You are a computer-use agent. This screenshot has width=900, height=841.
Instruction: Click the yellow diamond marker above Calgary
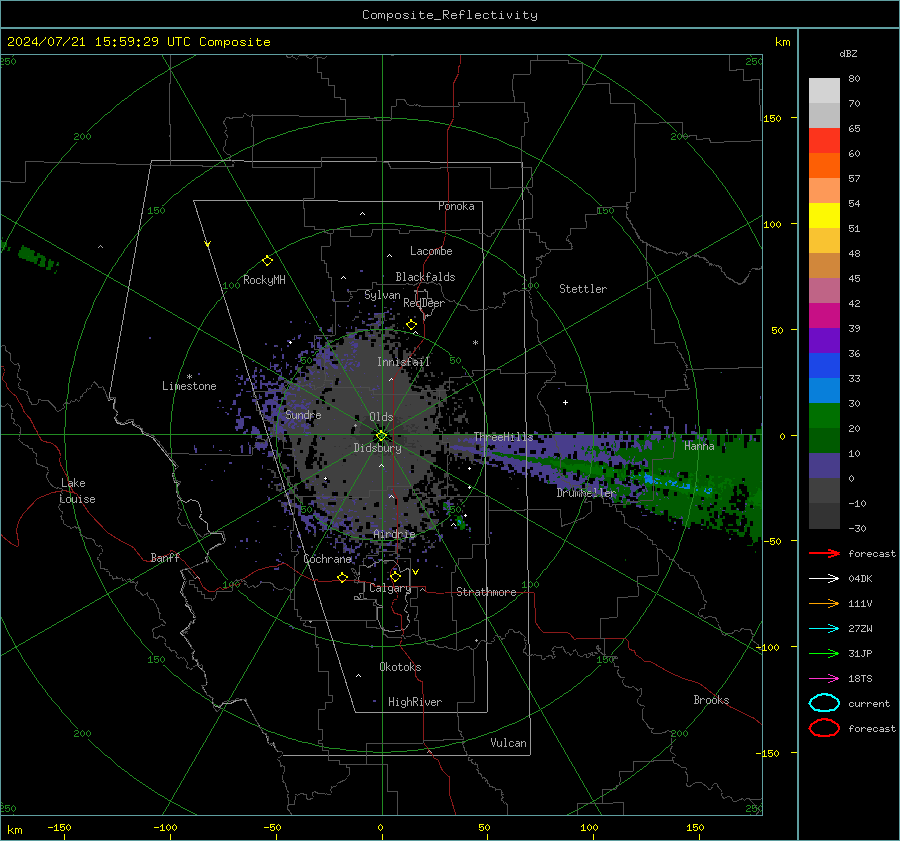point(395,576)
